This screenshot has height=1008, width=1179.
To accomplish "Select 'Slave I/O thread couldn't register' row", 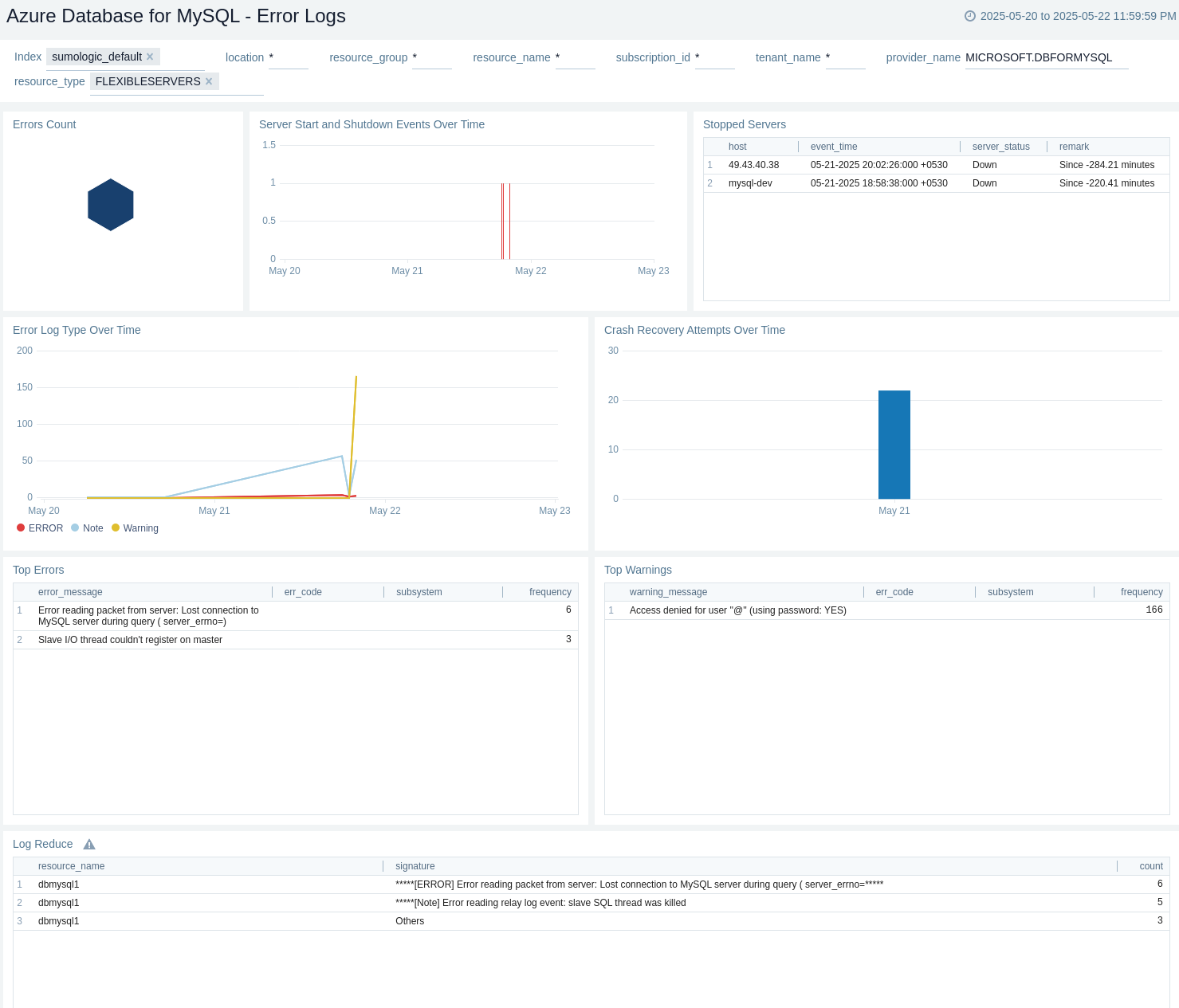I will click(296, 640).
